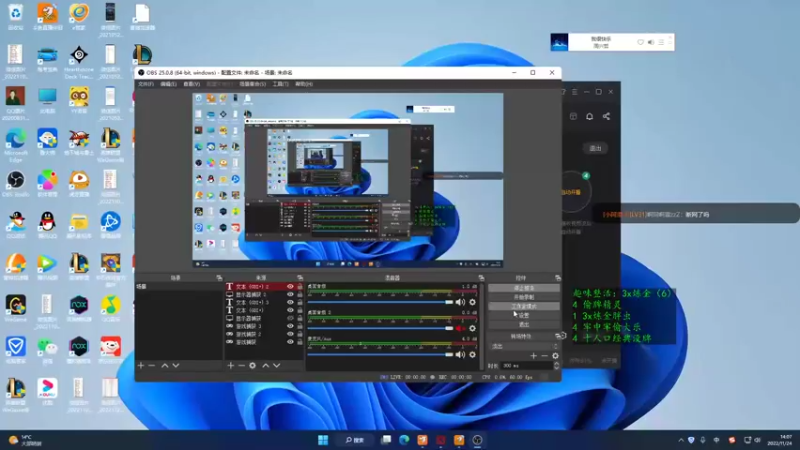The width and height of the screenshot is (800, 450).
Task: Open the 麦克风/Aux mixer settings gear
Action: pyautogui.click(x=472, y=355)
